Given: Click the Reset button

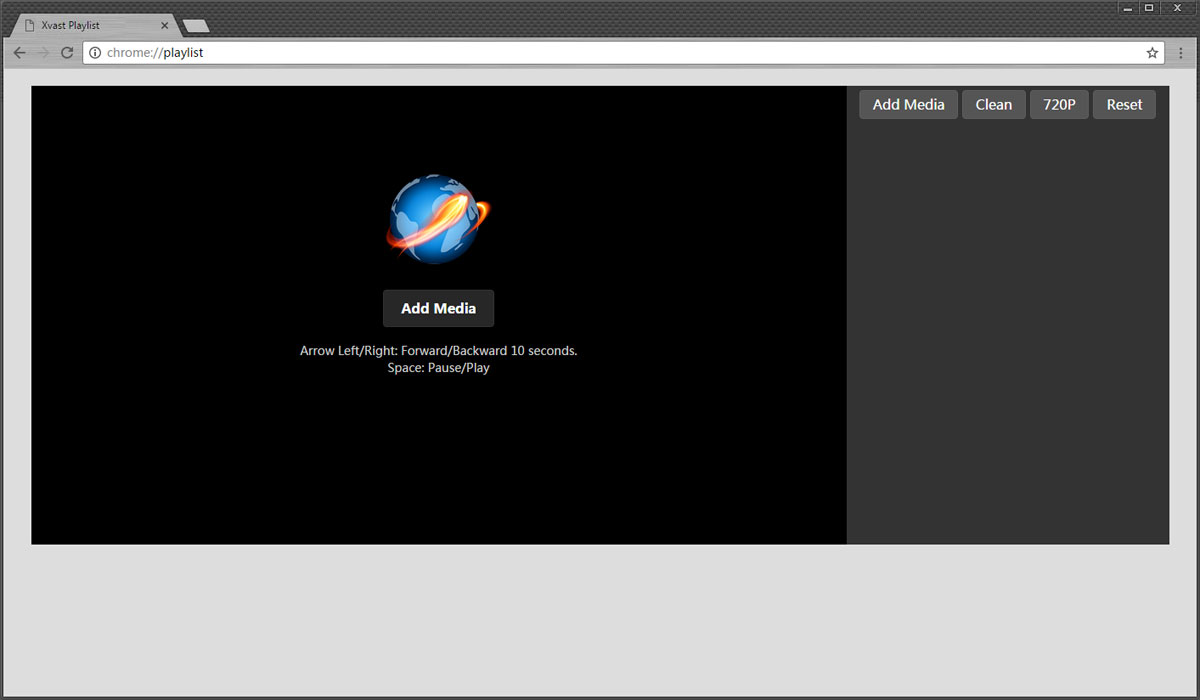Looking at the screenshot, I should [1124, 104].
